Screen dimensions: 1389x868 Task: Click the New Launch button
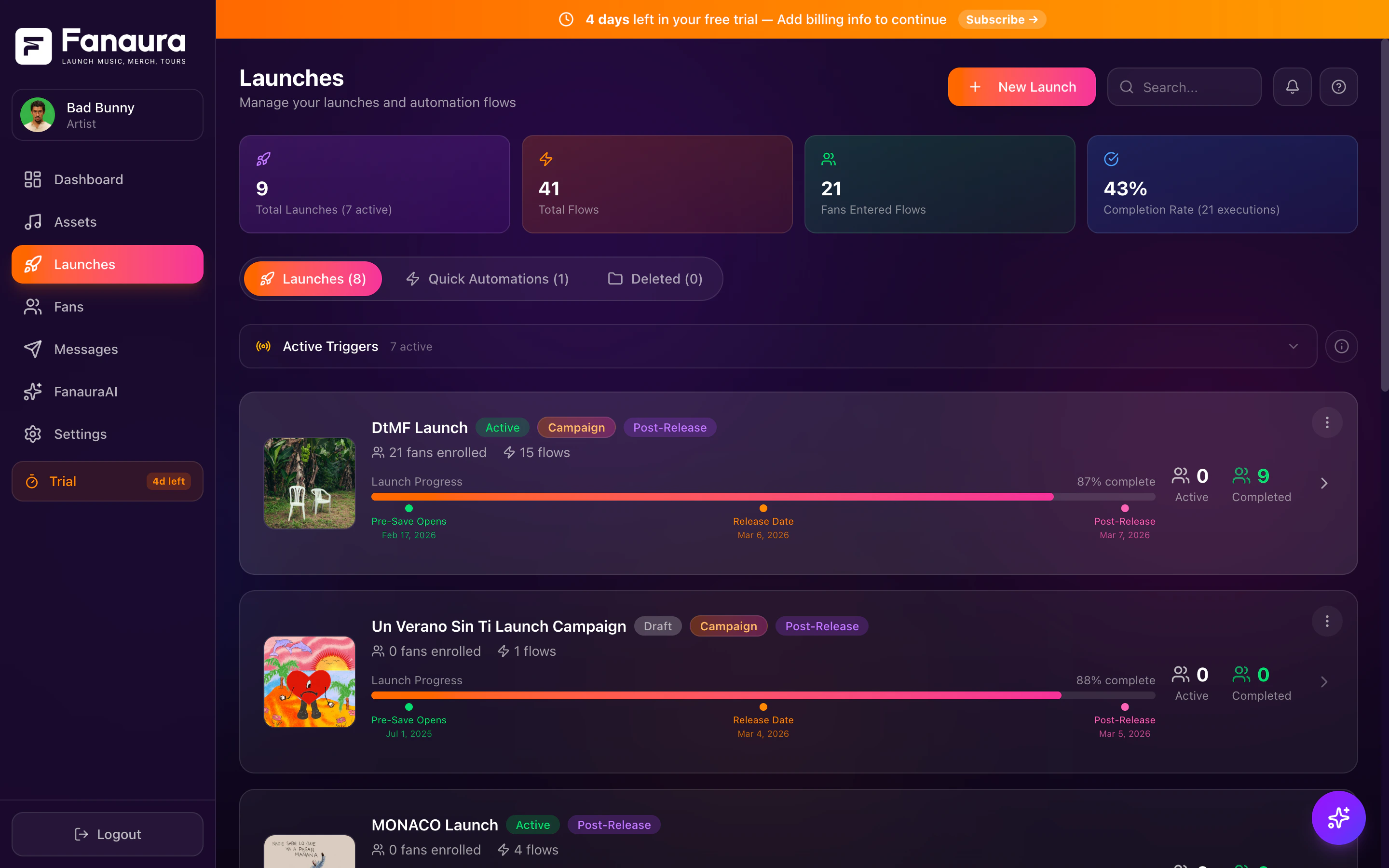(x=1021, y=87)
